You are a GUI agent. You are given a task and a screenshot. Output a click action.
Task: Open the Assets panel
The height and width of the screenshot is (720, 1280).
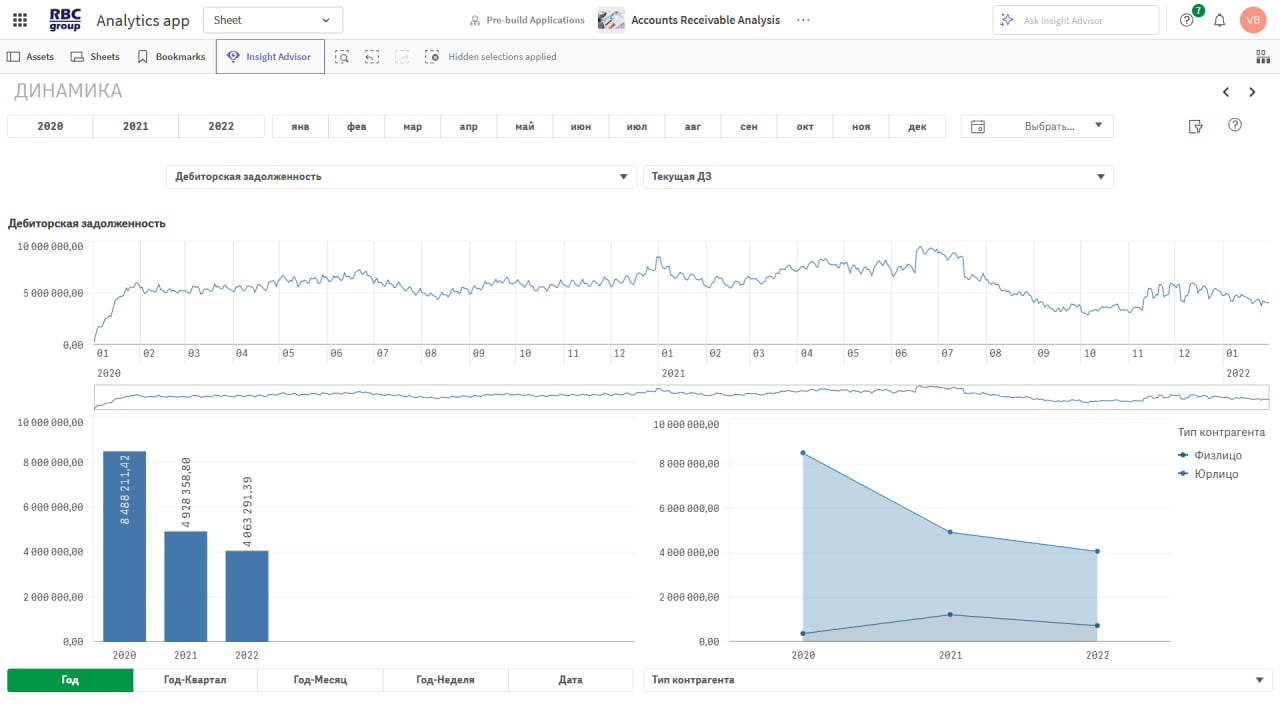click(31, 57)
